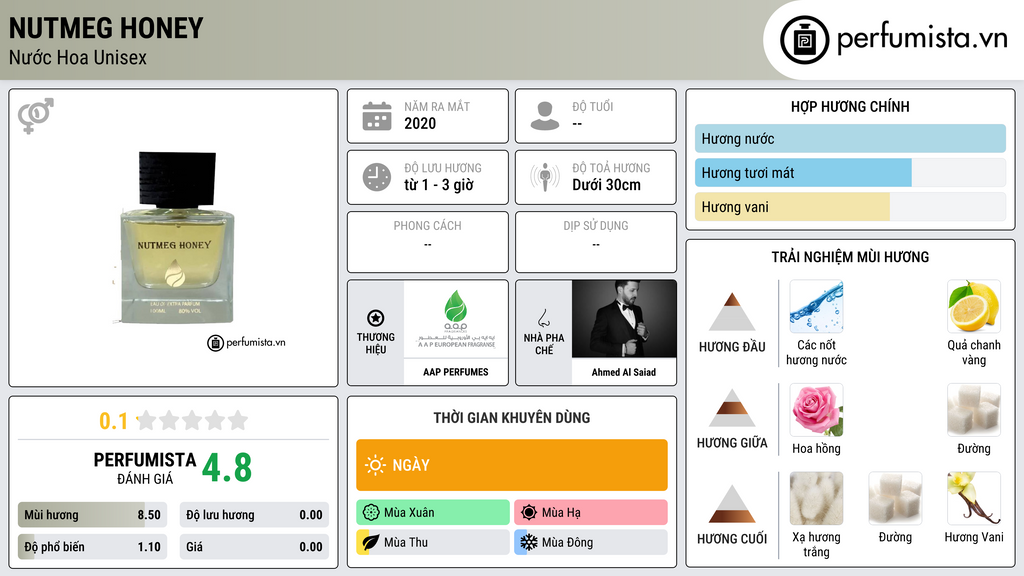Click the sillage value Dưới 30cm
Screen dimensions: 1024x576
607,185
